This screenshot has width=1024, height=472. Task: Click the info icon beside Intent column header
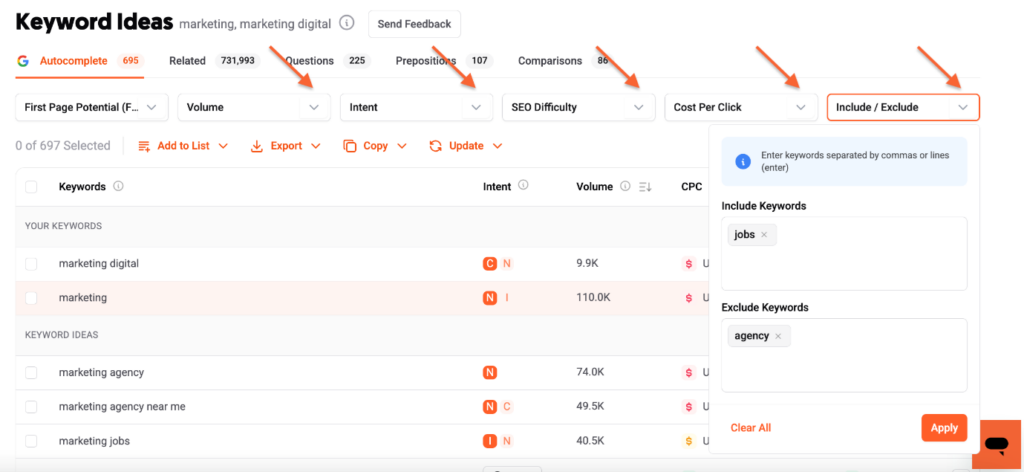pos(524,186)
